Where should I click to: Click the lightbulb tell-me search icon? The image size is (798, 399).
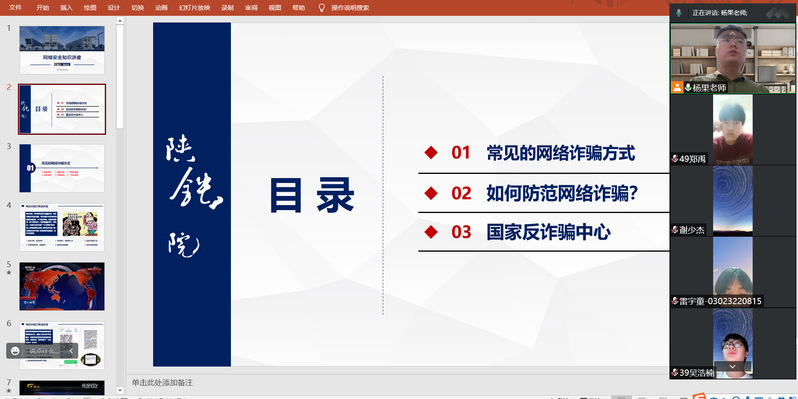322,8
